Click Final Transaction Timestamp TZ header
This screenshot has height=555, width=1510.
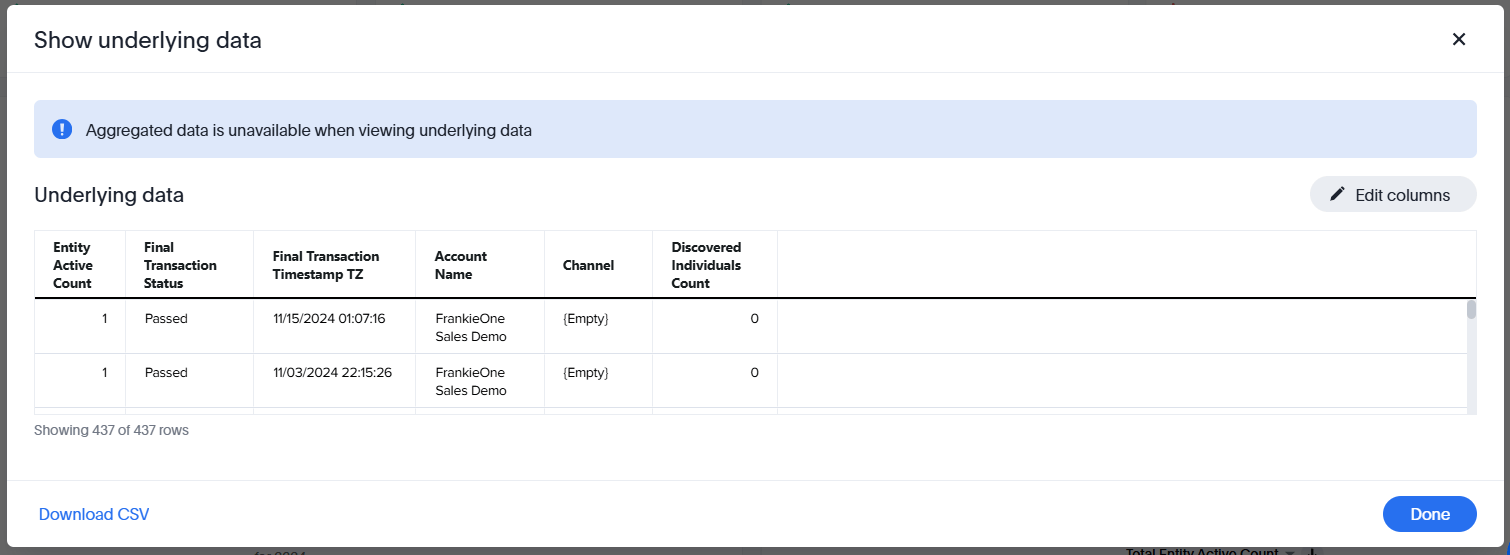pyautogui.click(x=326, y=265)
